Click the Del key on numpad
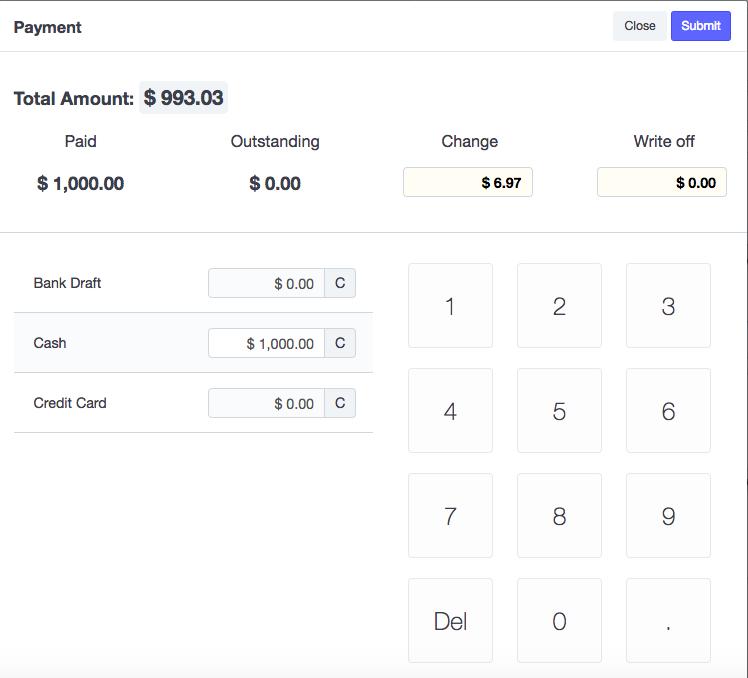 (450, 621)
